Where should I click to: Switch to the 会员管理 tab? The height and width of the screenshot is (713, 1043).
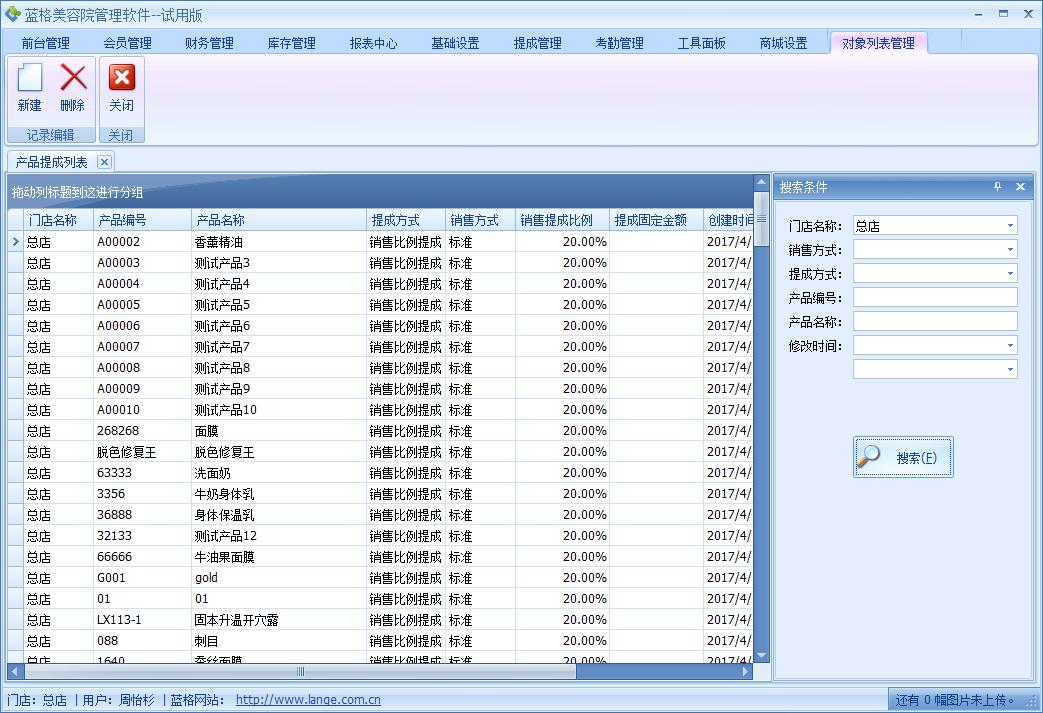point(127,43)
